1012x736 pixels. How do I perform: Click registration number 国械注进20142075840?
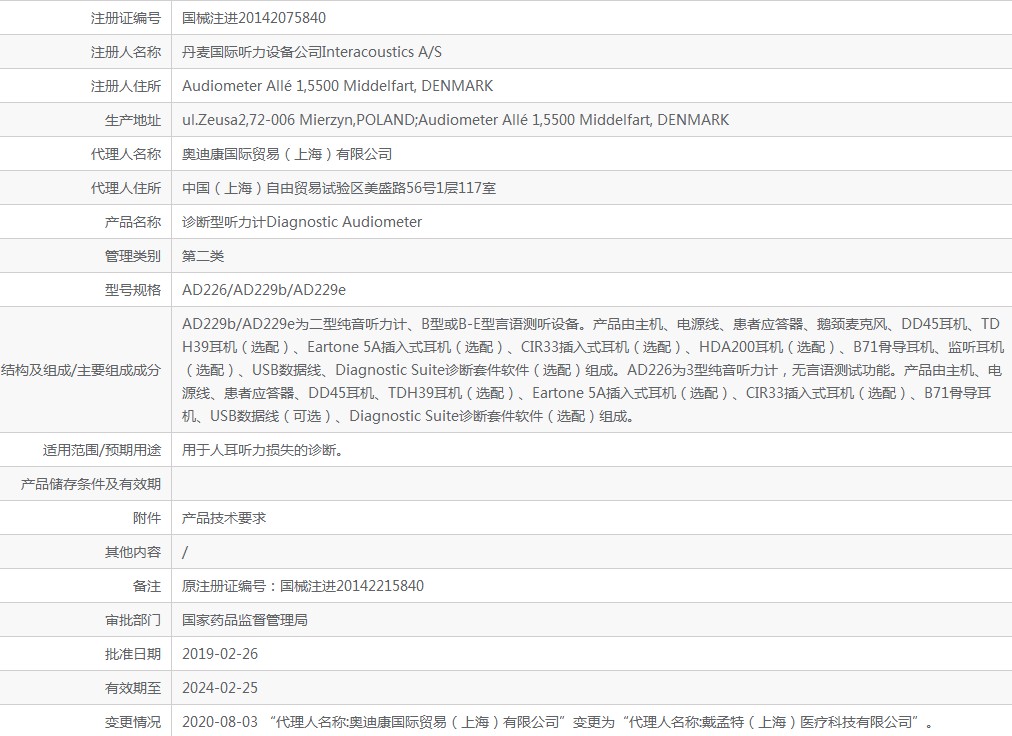tap(254, 18)
